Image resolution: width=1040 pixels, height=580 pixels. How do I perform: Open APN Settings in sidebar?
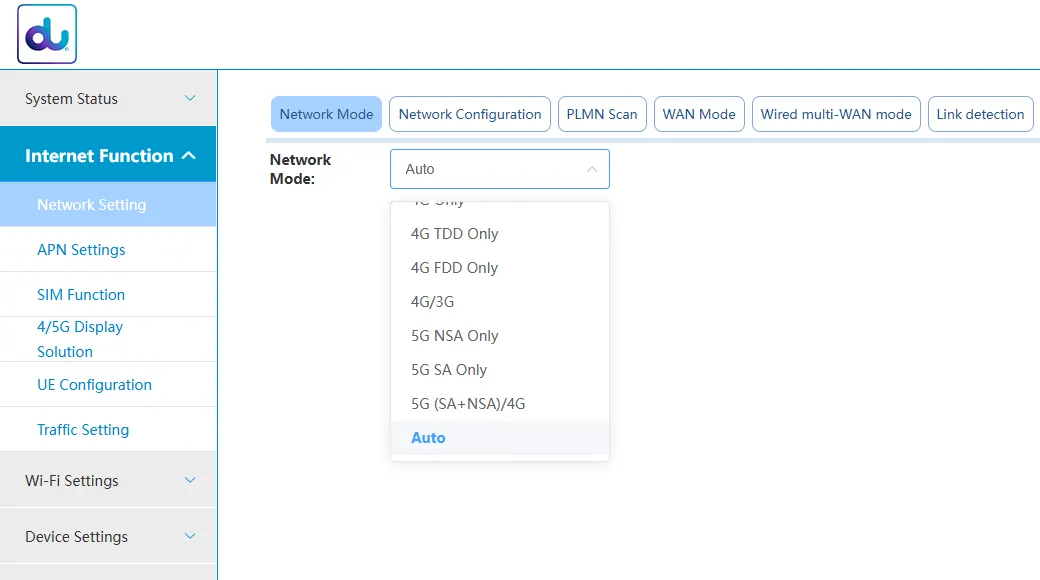point(81,250)
